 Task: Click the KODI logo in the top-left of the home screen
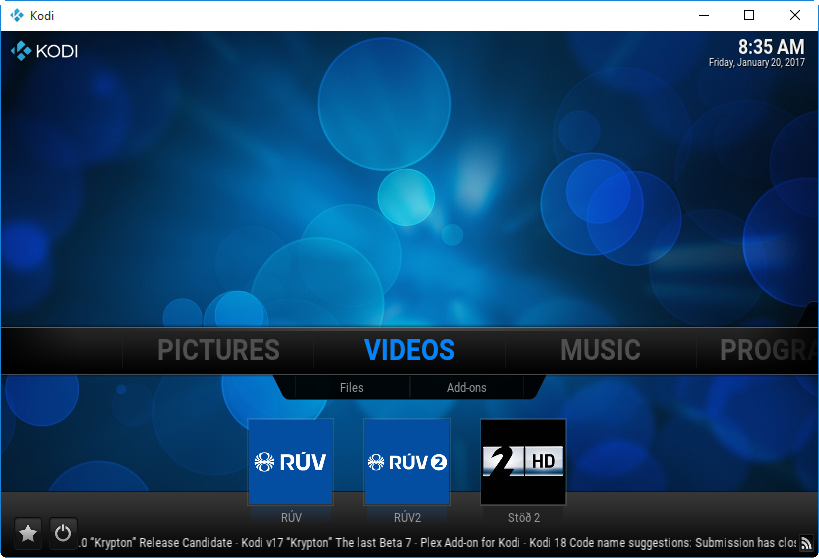(x=44, y=51)
